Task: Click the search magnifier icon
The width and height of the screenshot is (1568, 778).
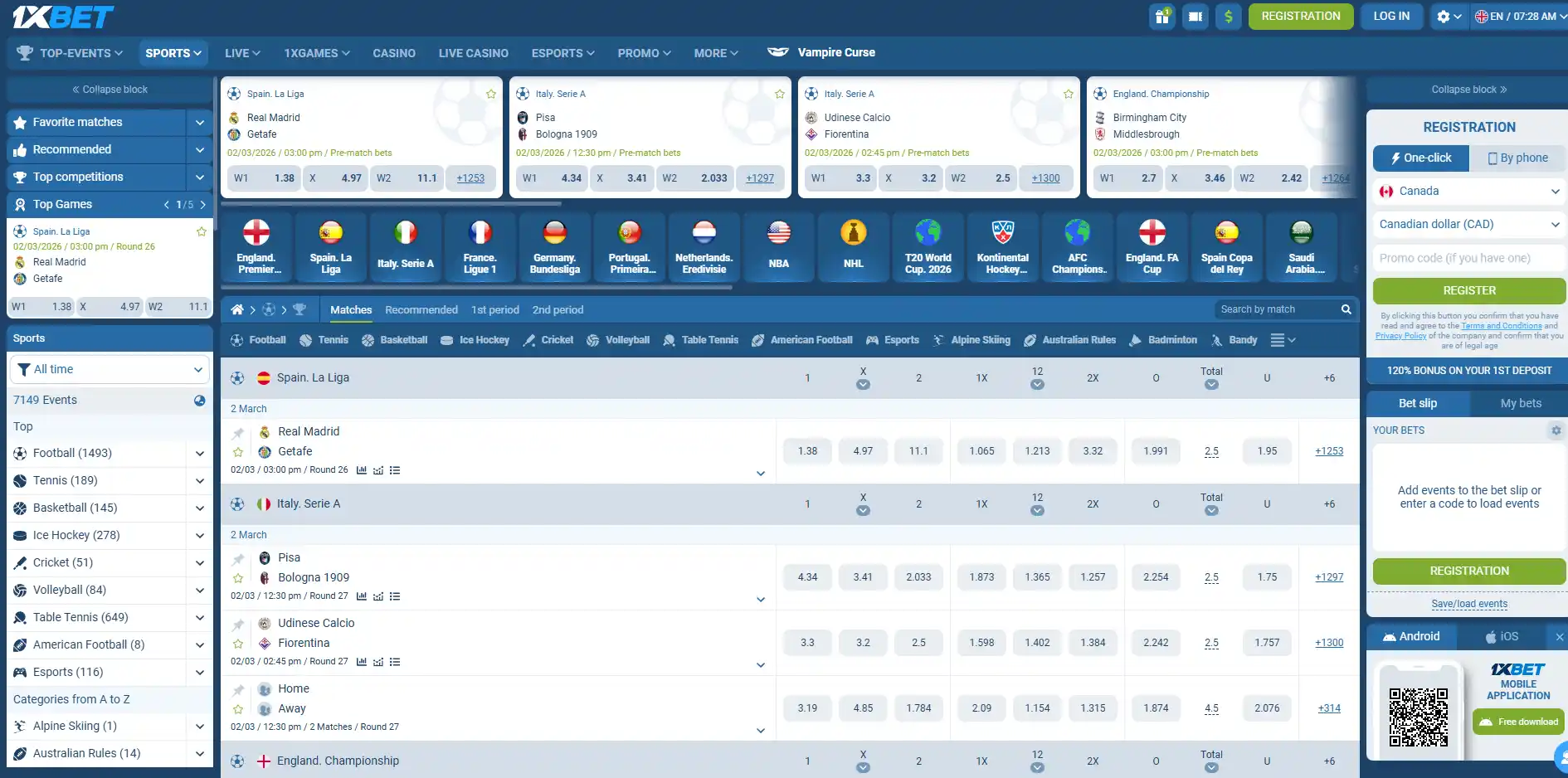Action: [x=1346, y=309]
